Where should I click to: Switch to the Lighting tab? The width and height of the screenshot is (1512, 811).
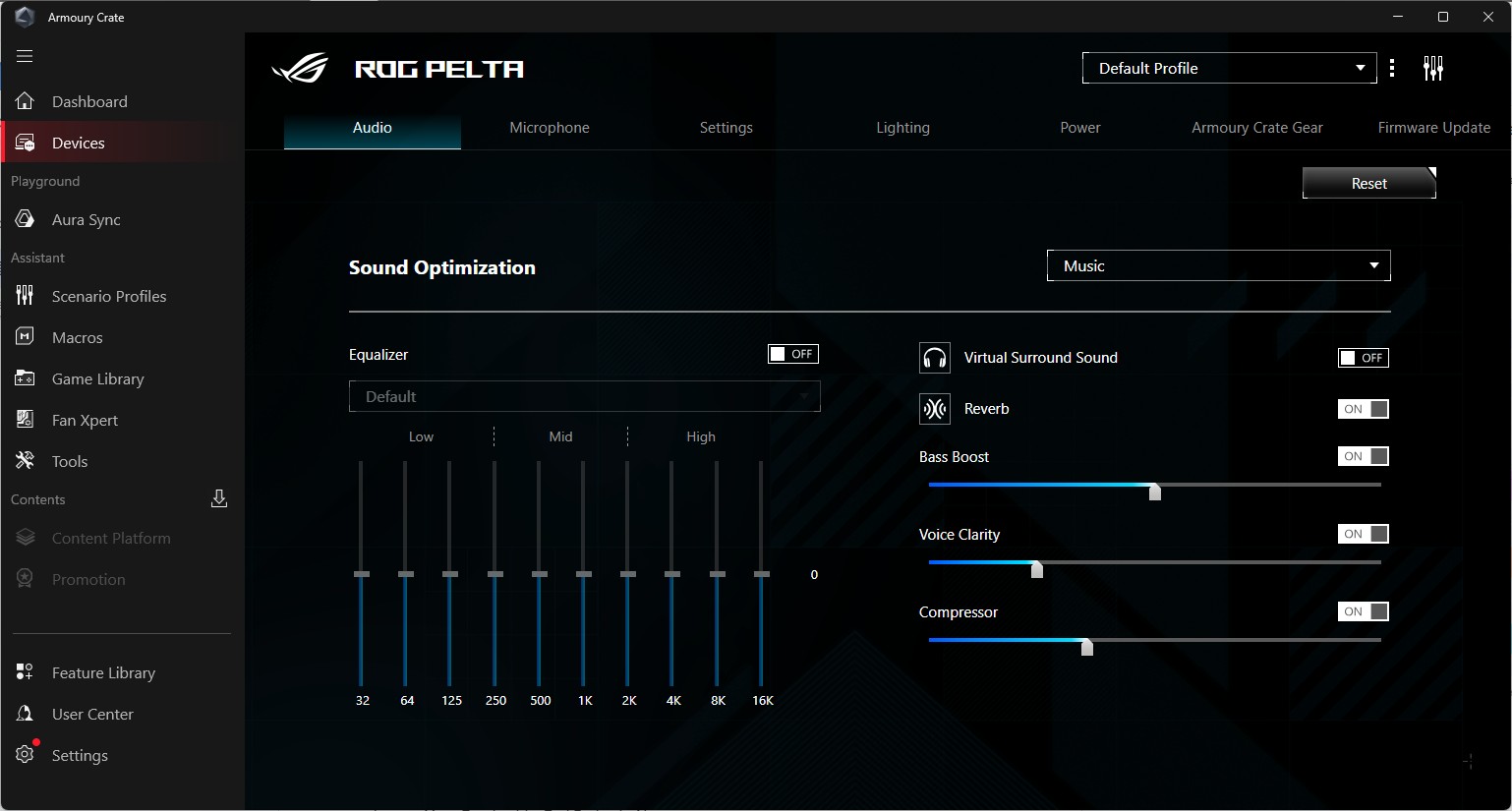pos(903,128)
